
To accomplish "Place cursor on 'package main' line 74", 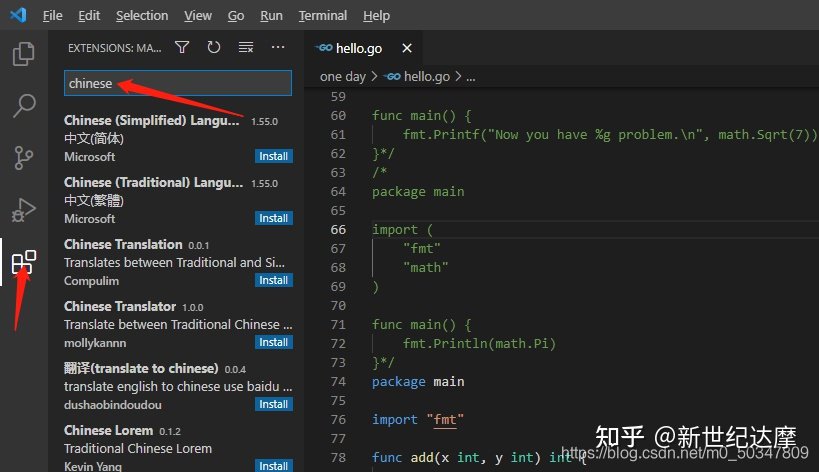I will coord(418,382).
